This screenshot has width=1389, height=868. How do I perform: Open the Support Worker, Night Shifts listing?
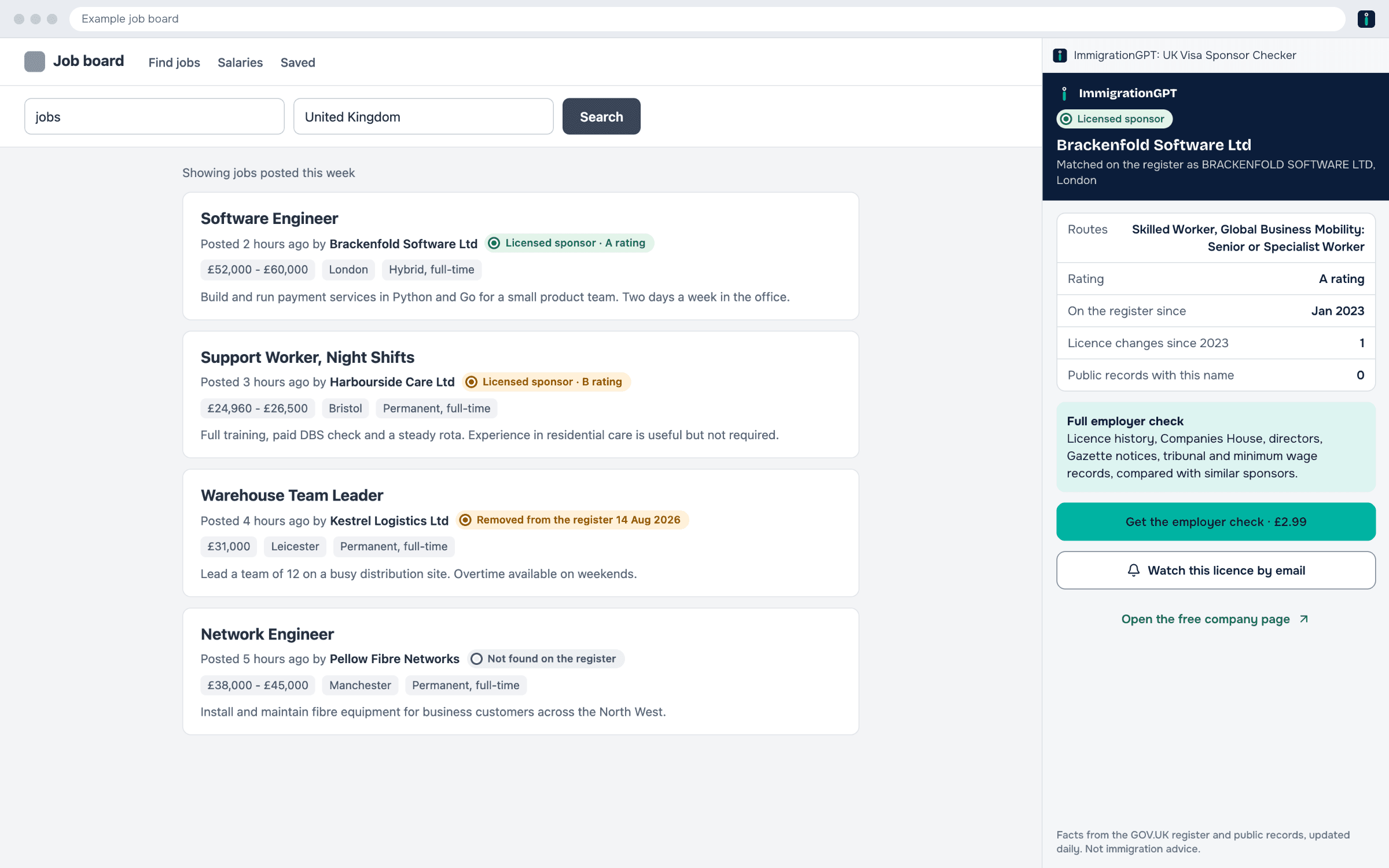pyautogui.click(x=307, y=358)
